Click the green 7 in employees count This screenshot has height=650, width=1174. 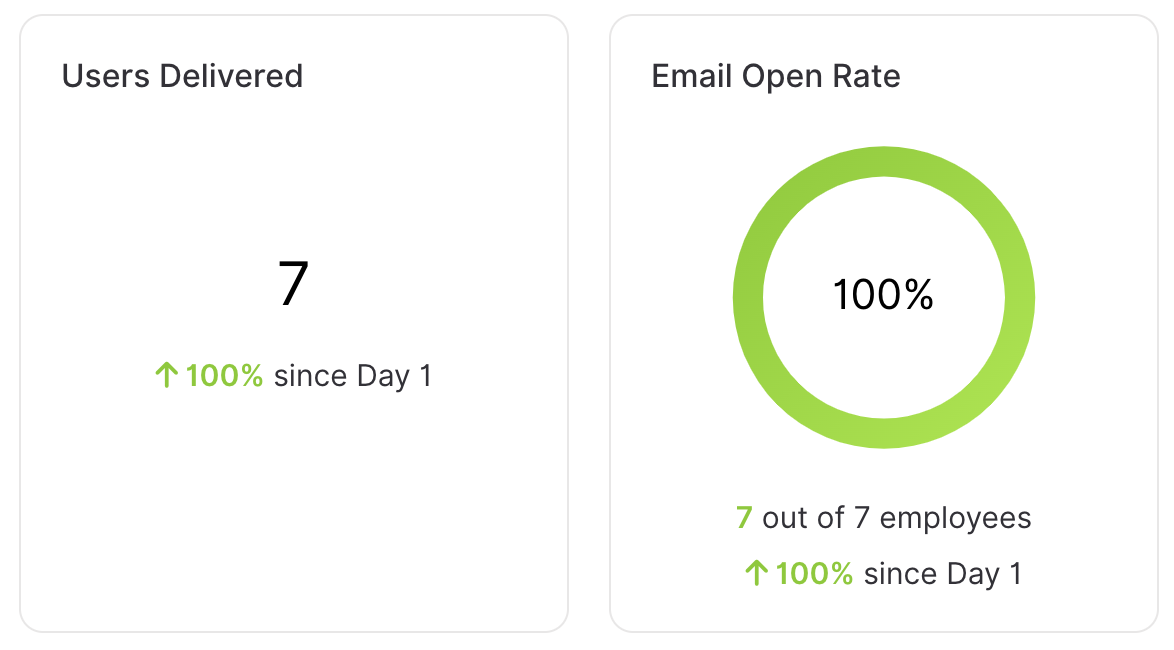pyautogui.click(x=743, y=518)
